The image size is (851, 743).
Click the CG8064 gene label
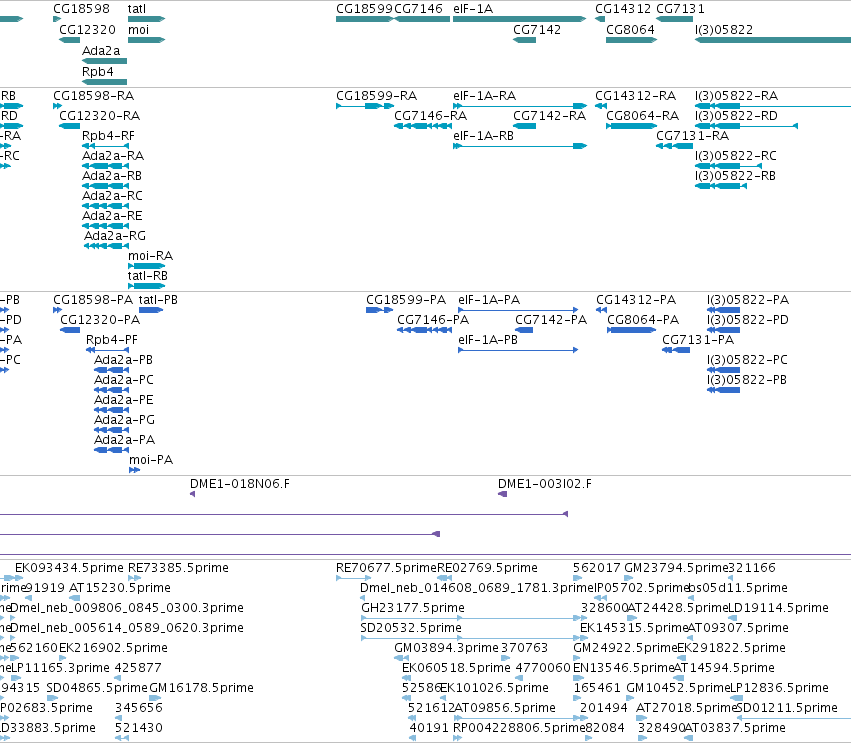coord(630,30)
